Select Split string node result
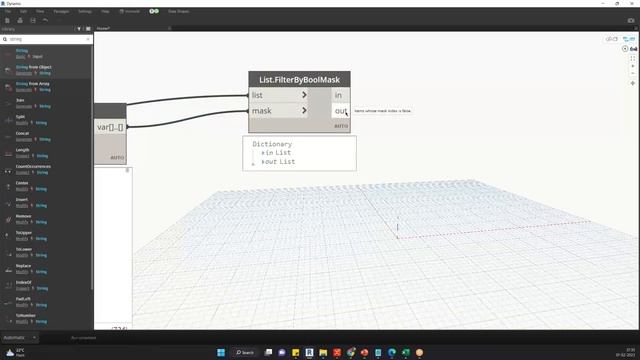The image size is (640, 360). coord(46,120)
